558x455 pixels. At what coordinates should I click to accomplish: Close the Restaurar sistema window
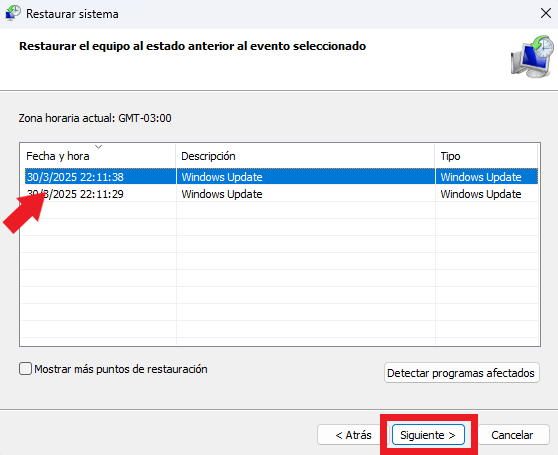tap(546, 14)
